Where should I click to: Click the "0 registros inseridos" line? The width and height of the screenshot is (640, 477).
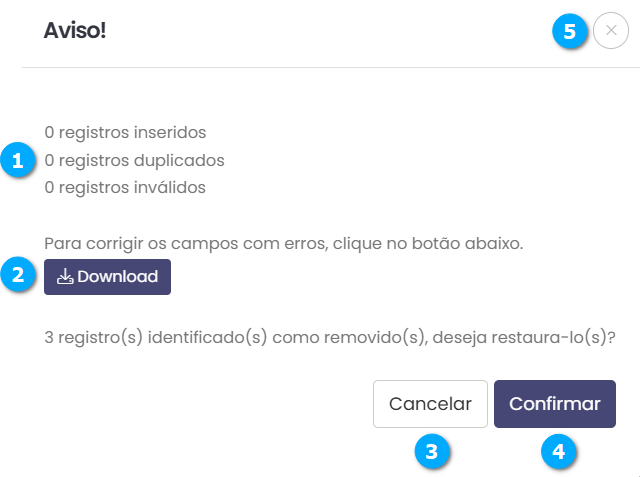(x=125, y=132)
